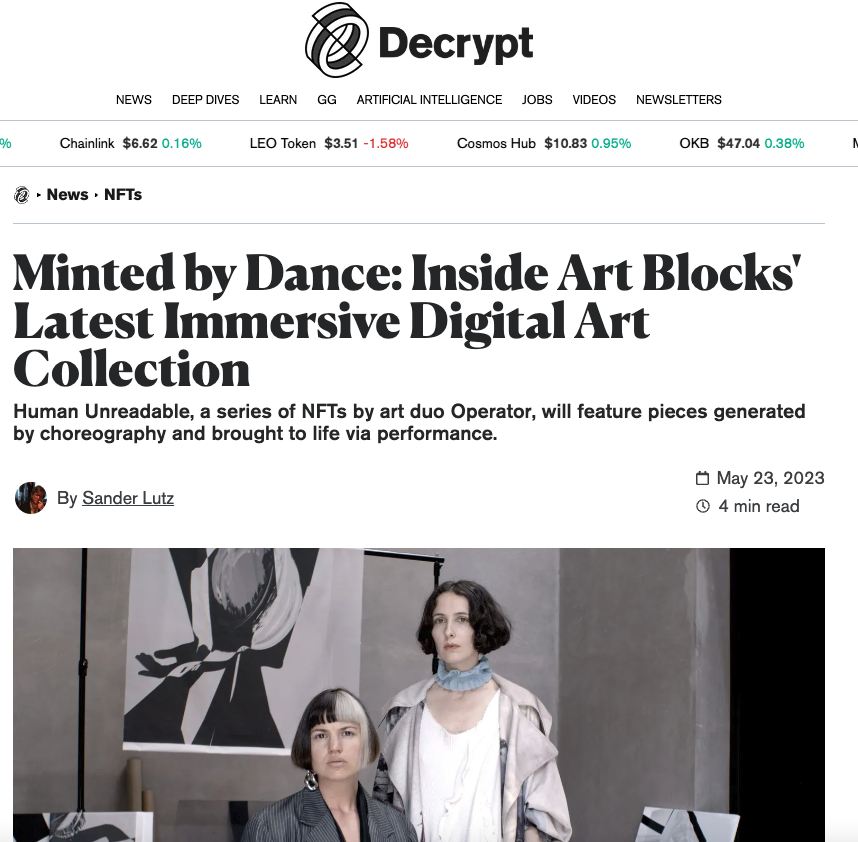Open the Cosmos Hub price ticker

(544, 143)
